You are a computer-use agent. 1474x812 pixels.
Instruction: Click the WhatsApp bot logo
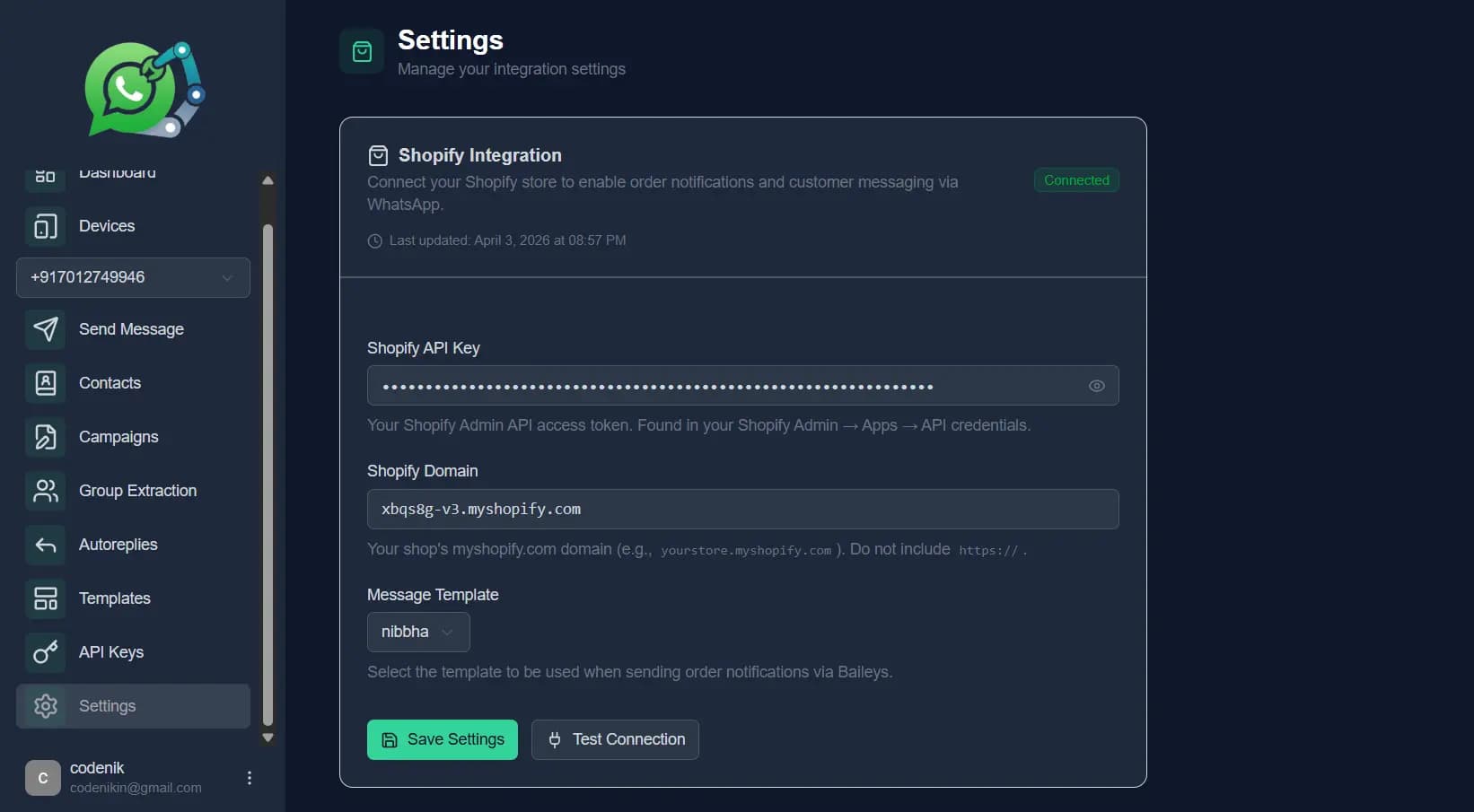[x=142, y=89]
